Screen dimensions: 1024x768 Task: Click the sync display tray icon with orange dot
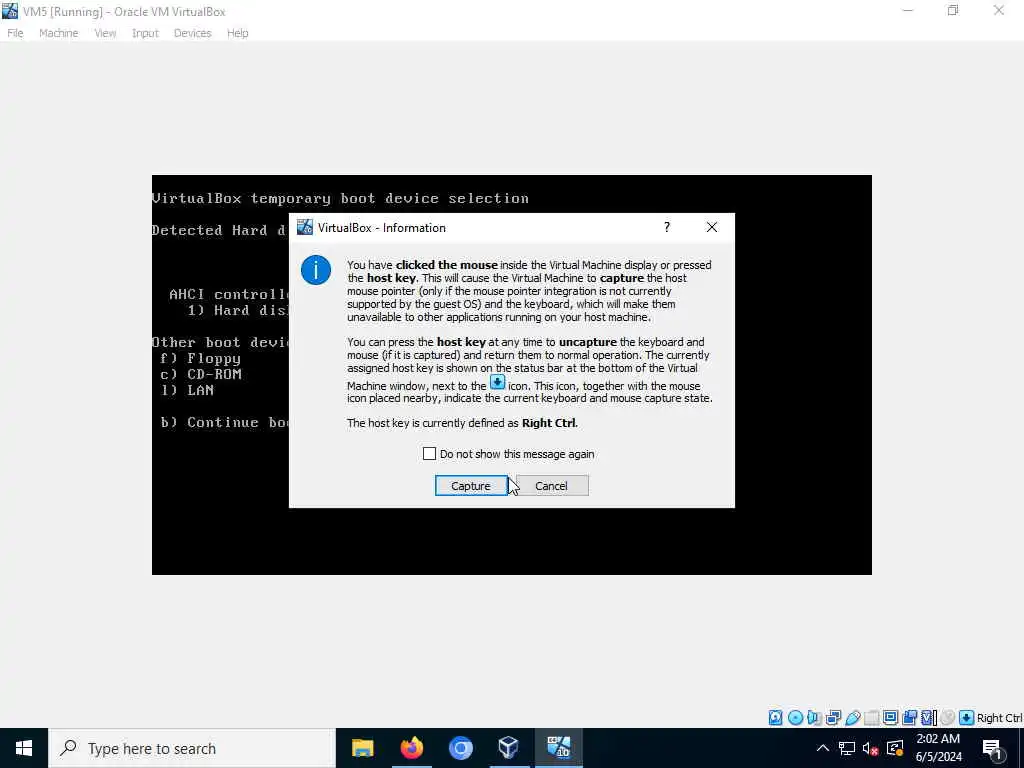895,748
